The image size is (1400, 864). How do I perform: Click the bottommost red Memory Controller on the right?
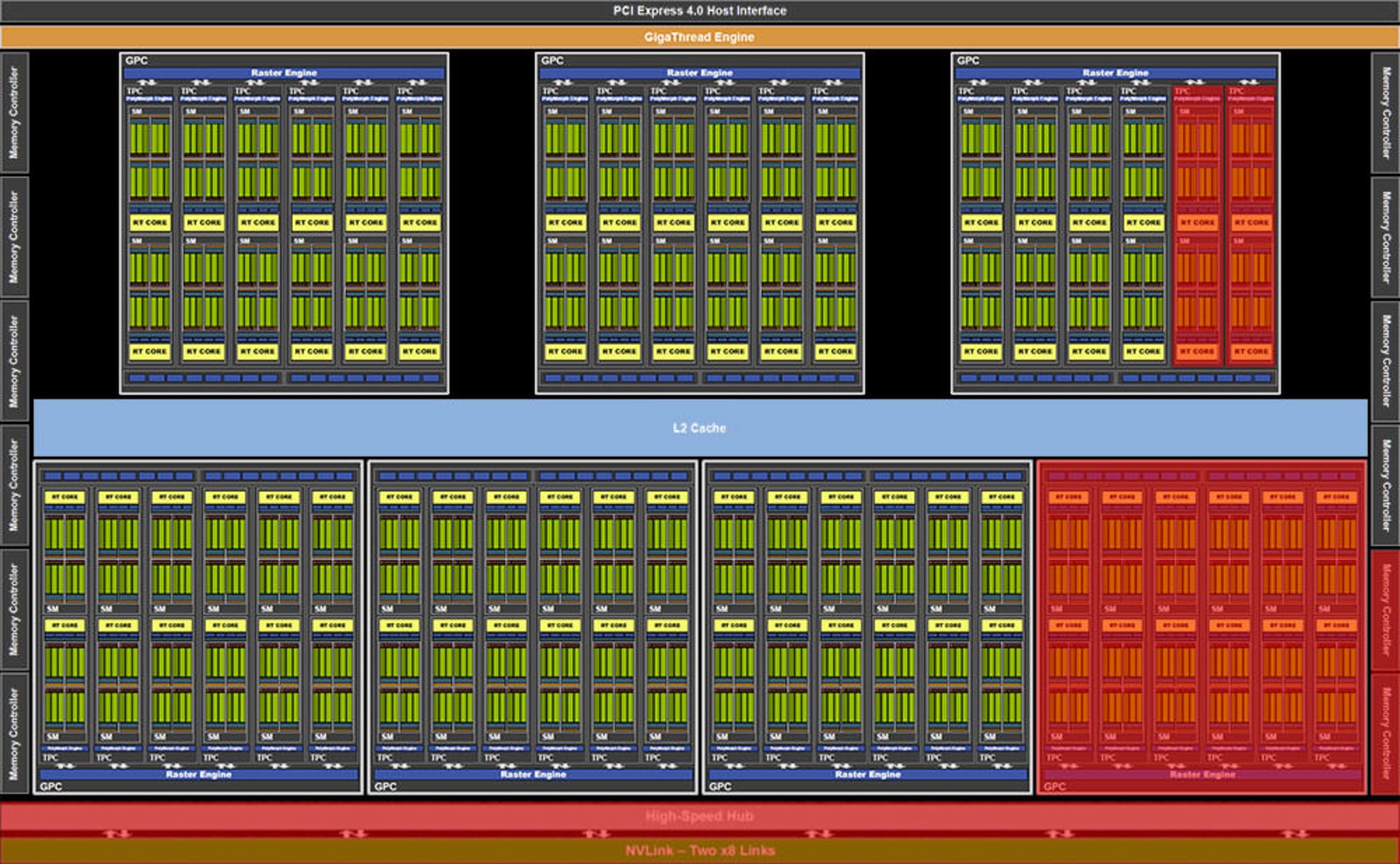(x=1385, y=734)
